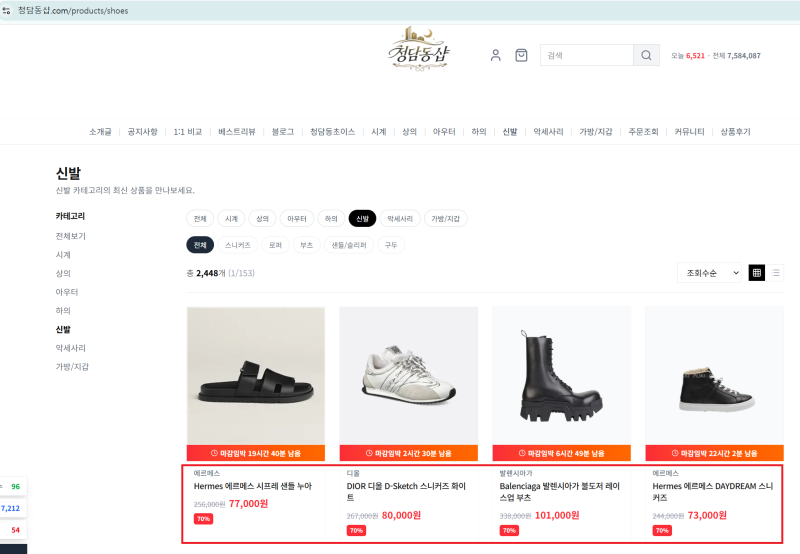Open the shopping bag cart icon
Screen dimensions: 800x554
[521, 55]
